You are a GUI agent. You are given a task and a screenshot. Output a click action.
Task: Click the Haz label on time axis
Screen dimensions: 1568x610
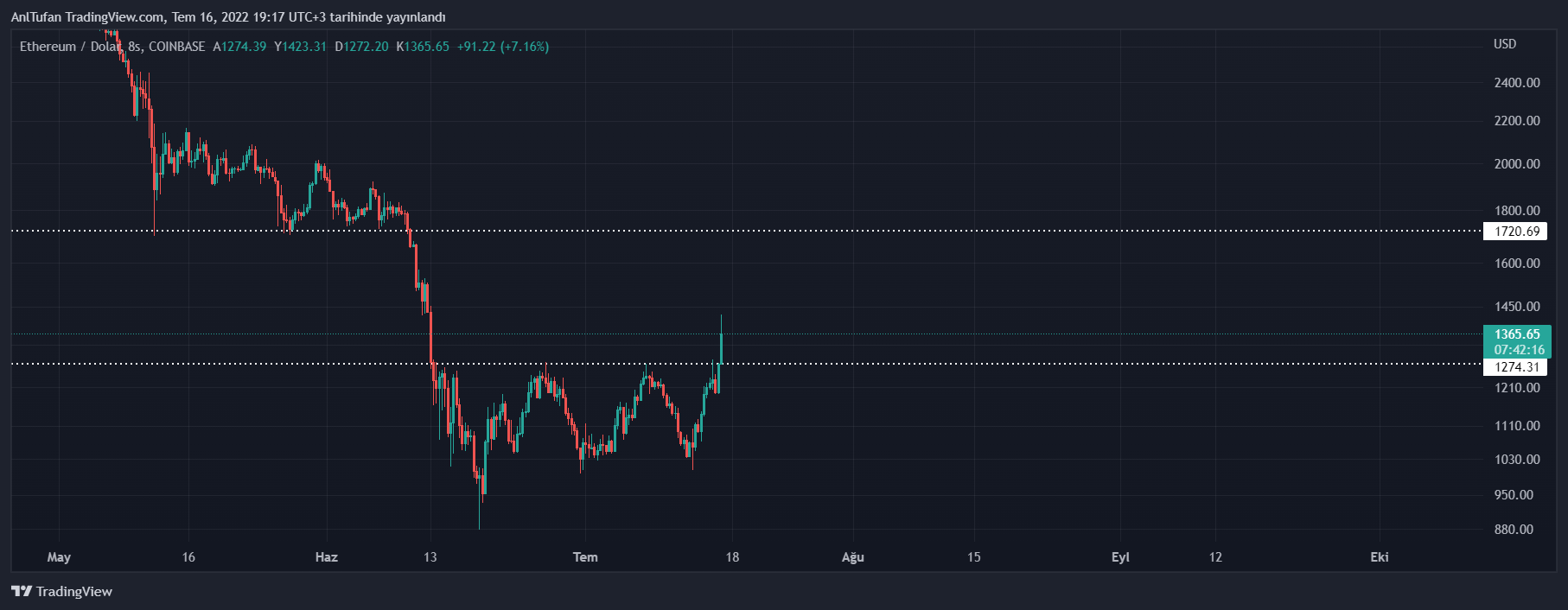click(326, 557)
